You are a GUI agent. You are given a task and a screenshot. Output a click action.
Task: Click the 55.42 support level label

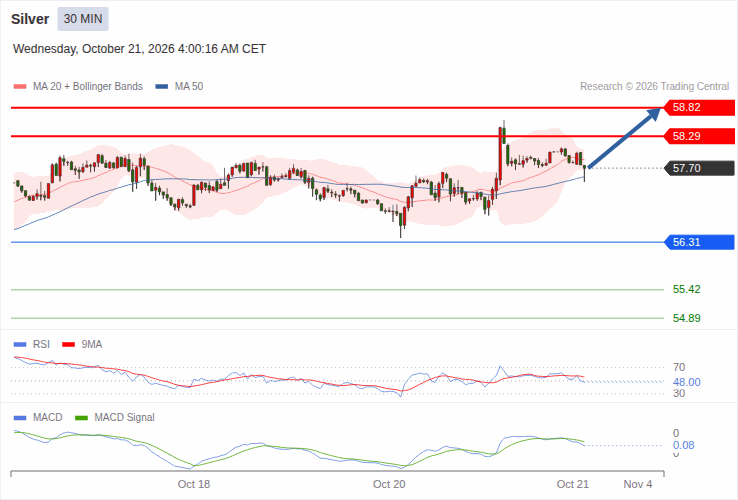[687, 290]
